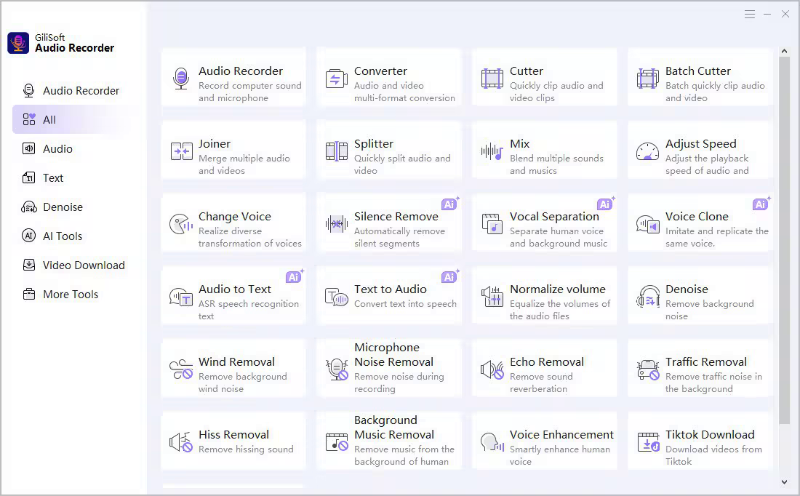Go to Video Download section

[x=83, y=265]
